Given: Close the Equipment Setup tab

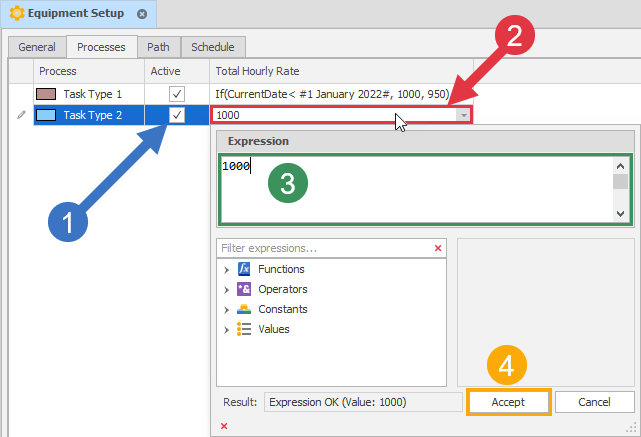Looking at the screenshot, I should coord(142,14).
